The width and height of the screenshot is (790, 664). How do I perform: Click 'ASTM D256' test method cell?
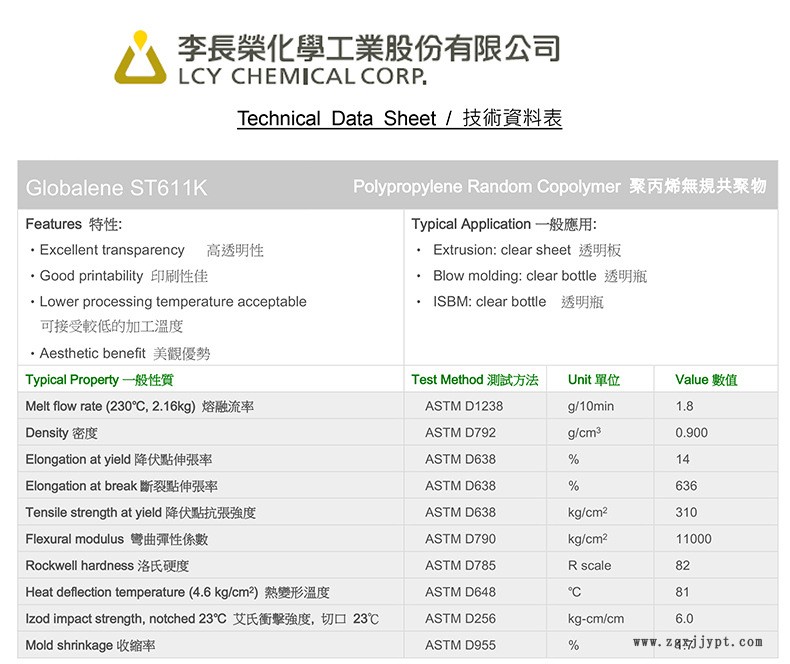coord(460,619)
